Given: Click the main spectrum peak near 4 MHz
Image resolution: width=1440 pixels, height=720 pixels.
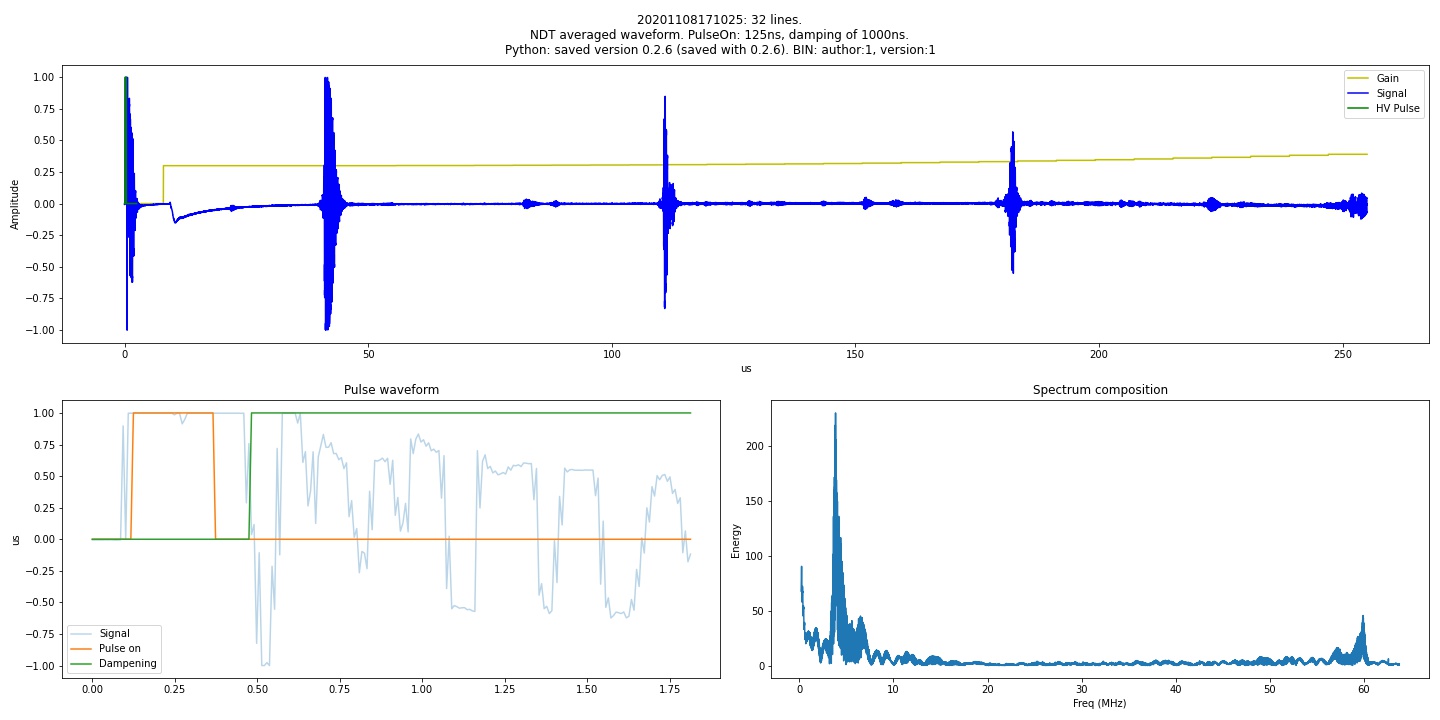Looking at the screenshot, I should tap(835, 540).
